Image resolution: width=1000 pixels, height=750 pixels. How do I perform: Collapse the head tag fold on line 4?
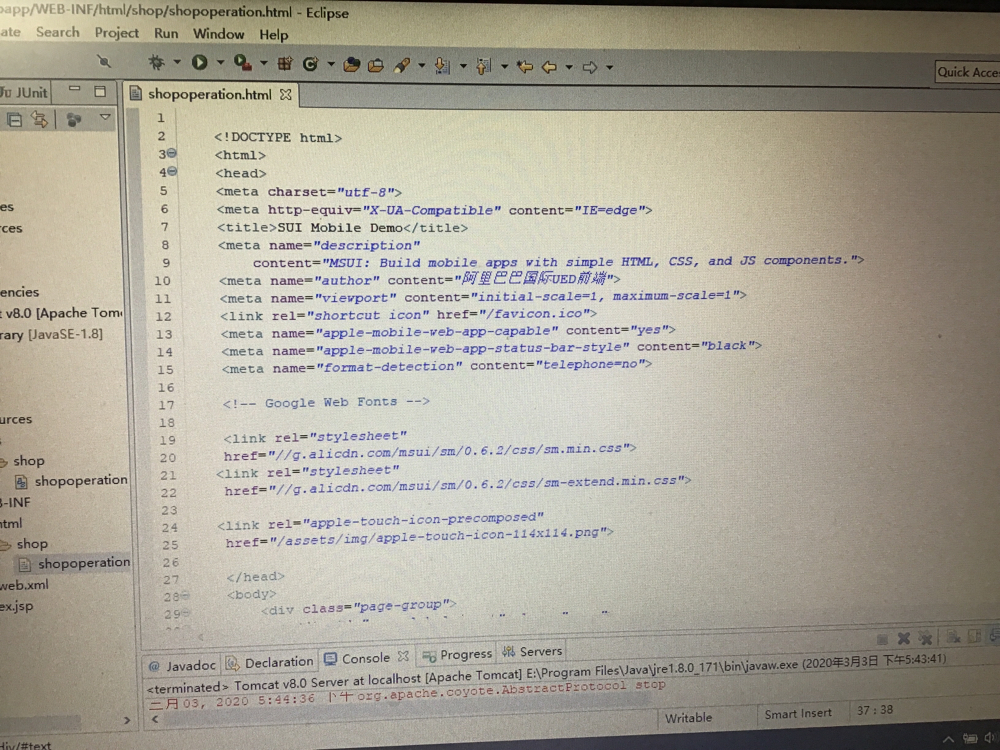click(x=172, y=172)
